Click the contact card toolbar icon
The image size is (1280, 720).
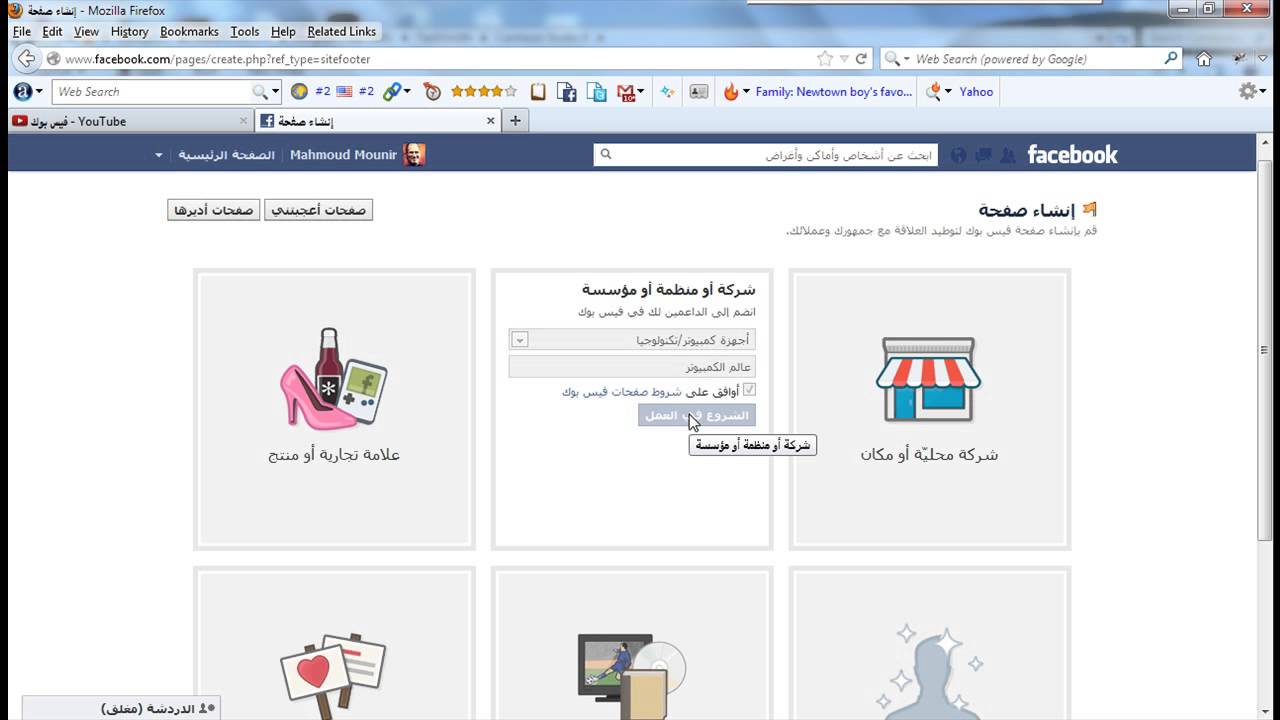point(699,91)
